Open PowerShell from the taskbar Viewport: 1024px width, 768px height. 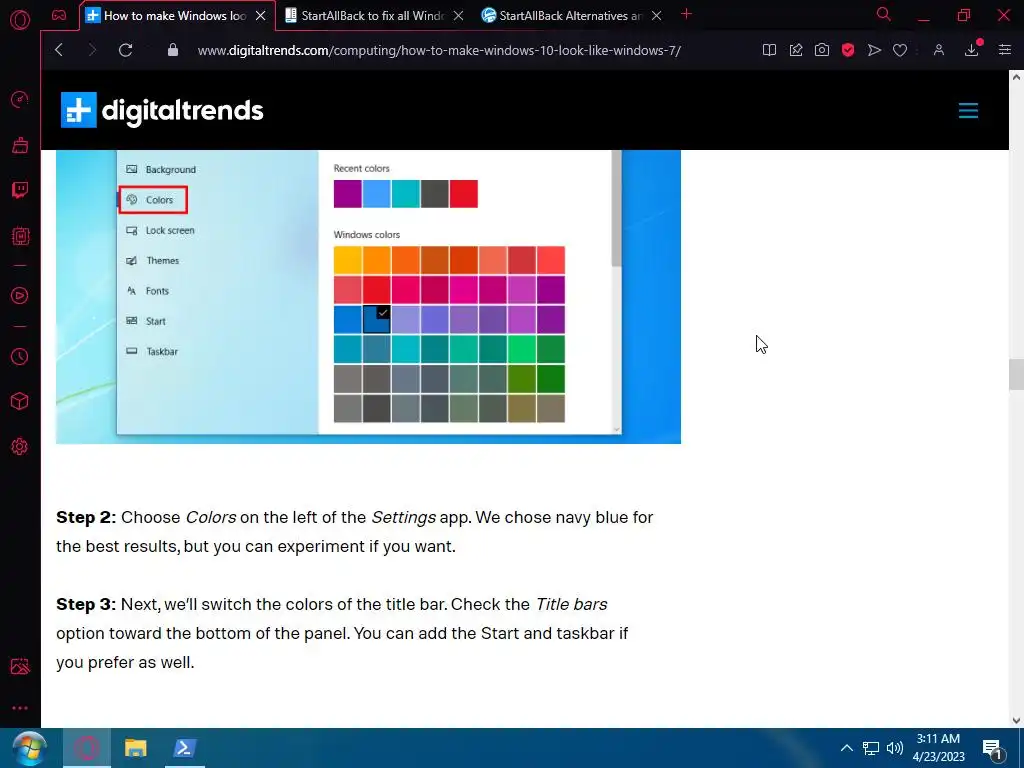coord(184,748)
